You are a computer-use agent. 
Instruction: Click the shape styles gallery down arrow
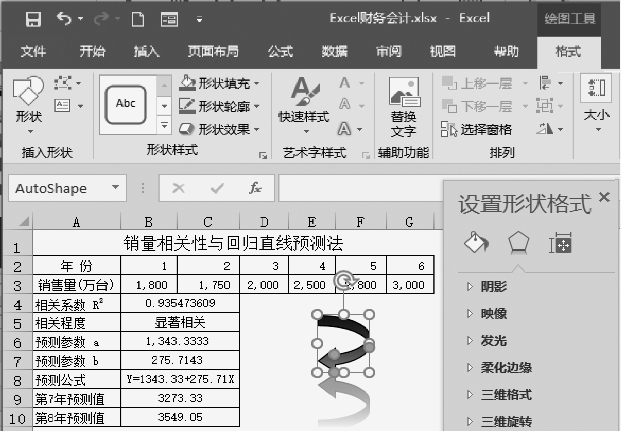[164, 106]
